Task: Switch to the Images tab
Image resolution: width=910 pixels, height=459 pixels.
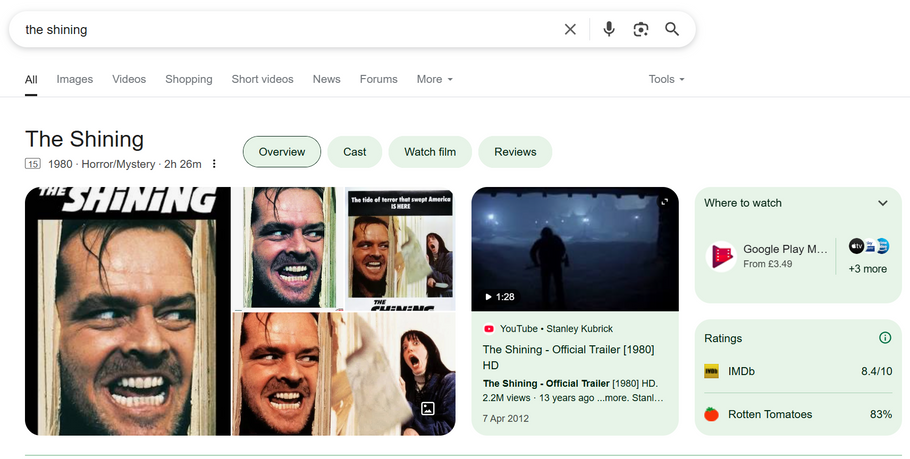Action: pyautogui.click(x=74, y=79)
